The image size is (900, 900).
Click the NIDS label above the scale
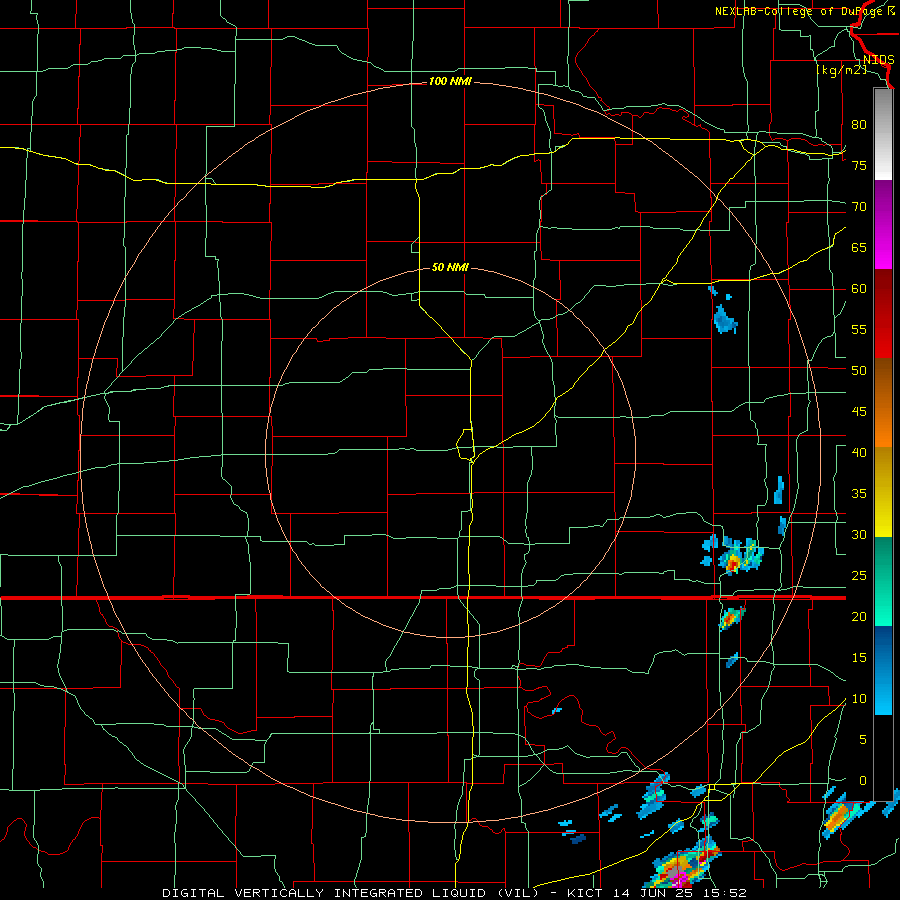pyautogui.click(x=878, y=60)
